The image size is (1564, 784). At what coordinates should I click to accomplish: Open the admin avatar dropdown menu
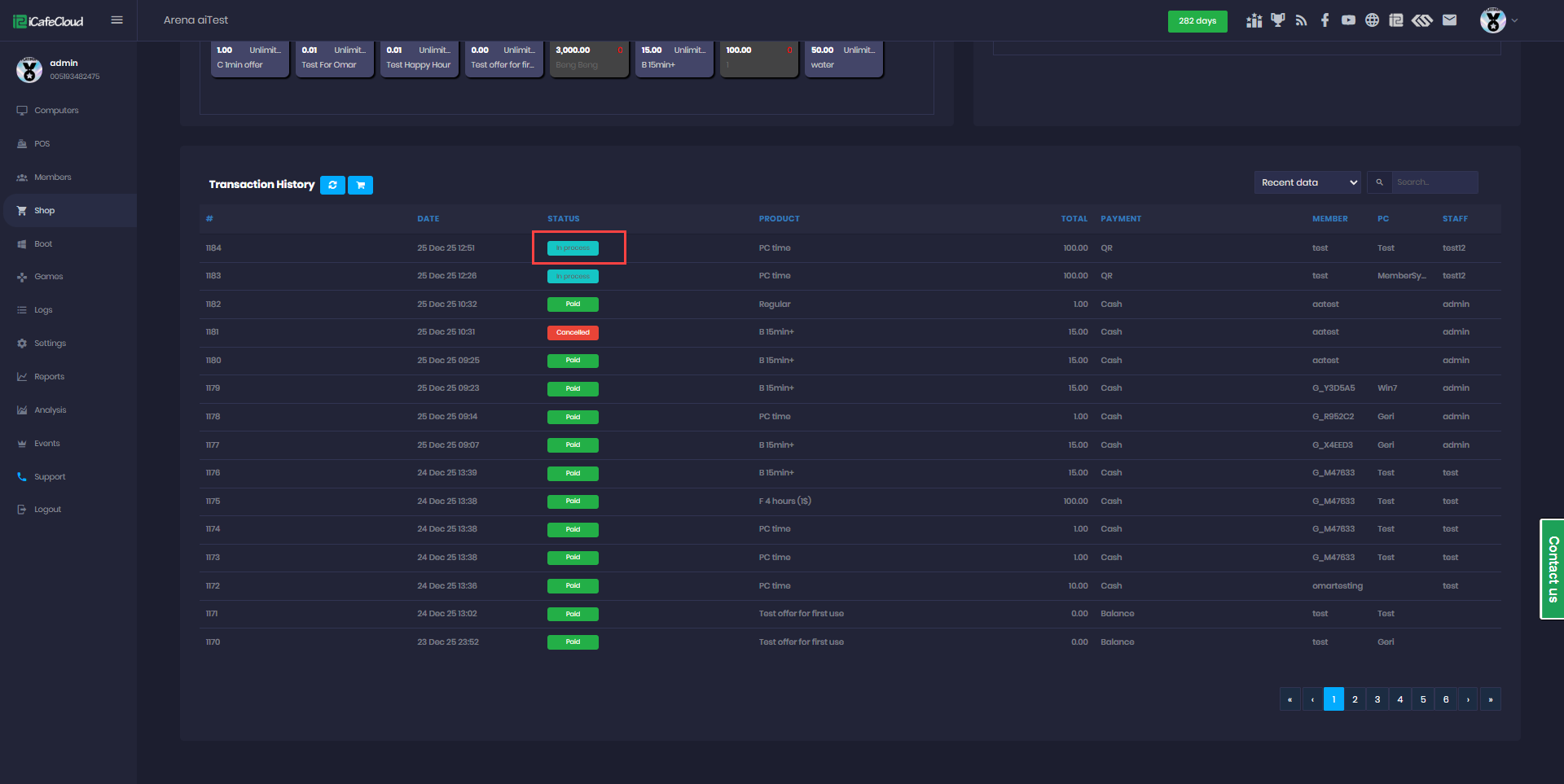click(x=1499, y=20)
